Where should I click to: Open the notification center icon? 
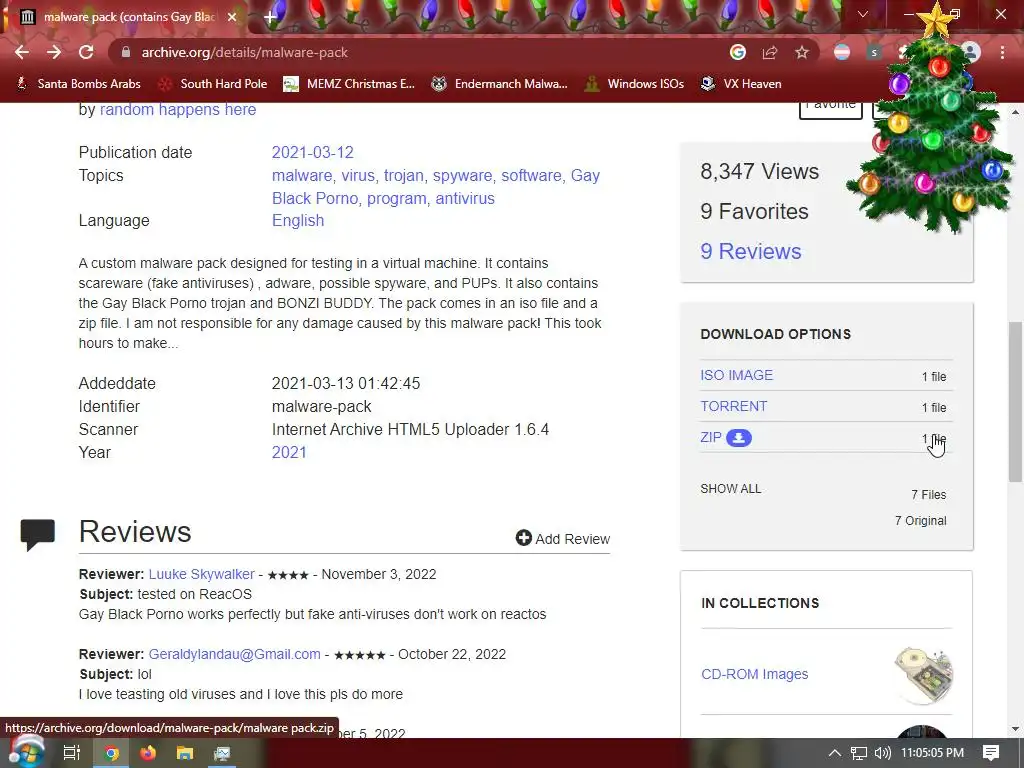(991, 753)
